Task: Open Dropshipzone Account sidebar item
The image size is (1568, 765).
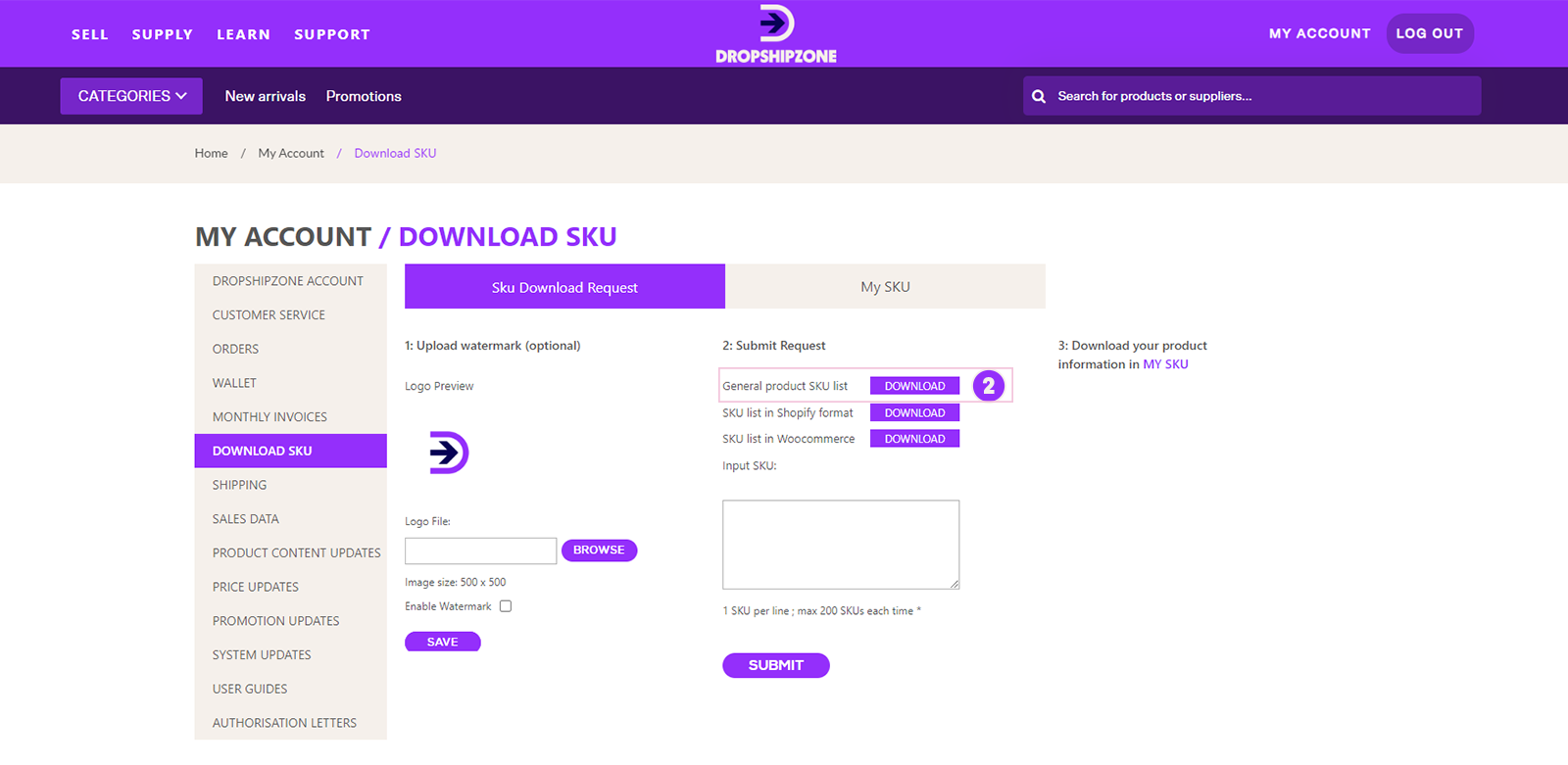Action: click(290, 281)
